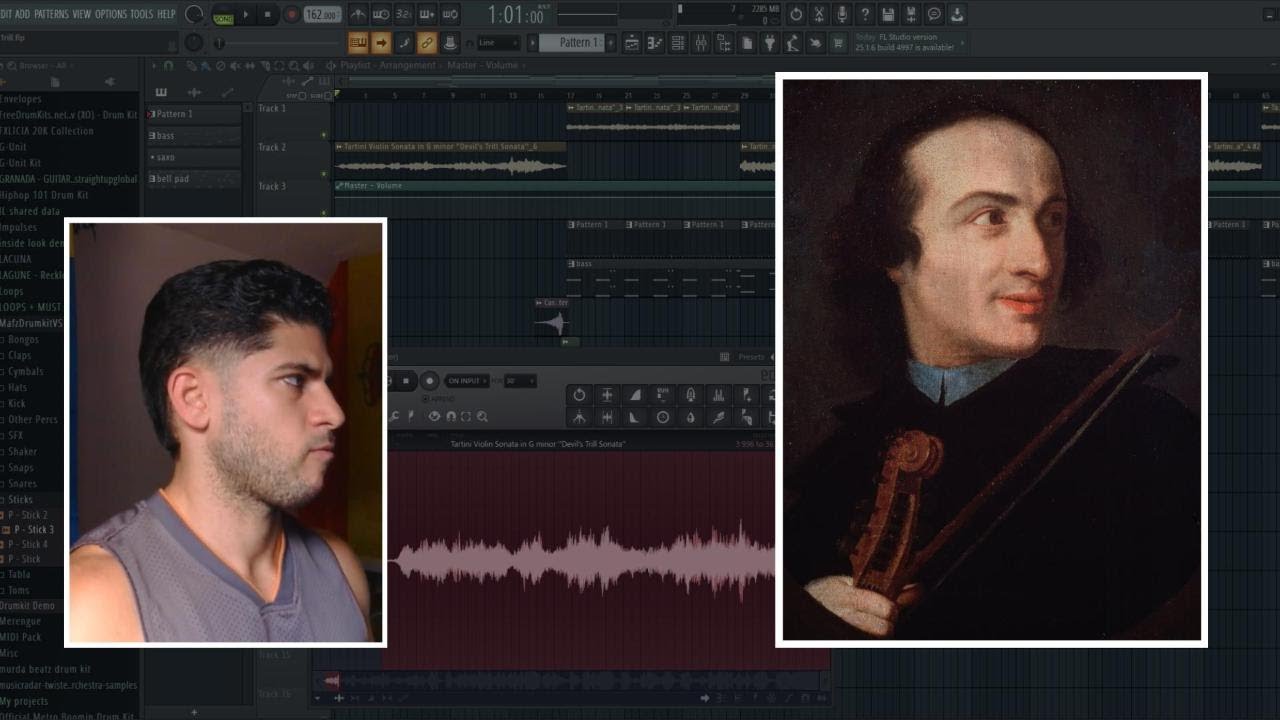The image size is (1280, 720).
Task: Toggle link to controller icon
Action: (427, 43)
